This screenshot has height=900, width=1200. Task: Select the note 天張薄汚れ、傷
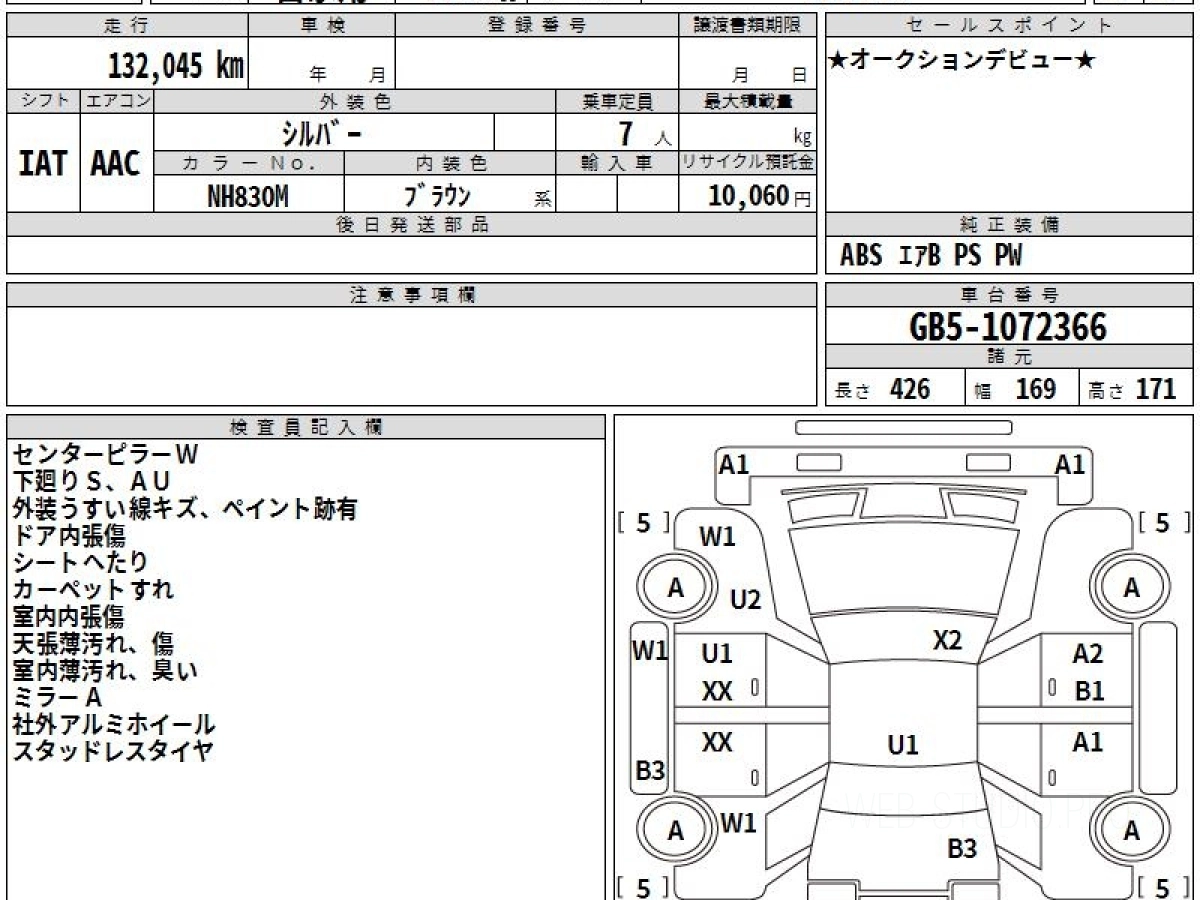[93, 644]
